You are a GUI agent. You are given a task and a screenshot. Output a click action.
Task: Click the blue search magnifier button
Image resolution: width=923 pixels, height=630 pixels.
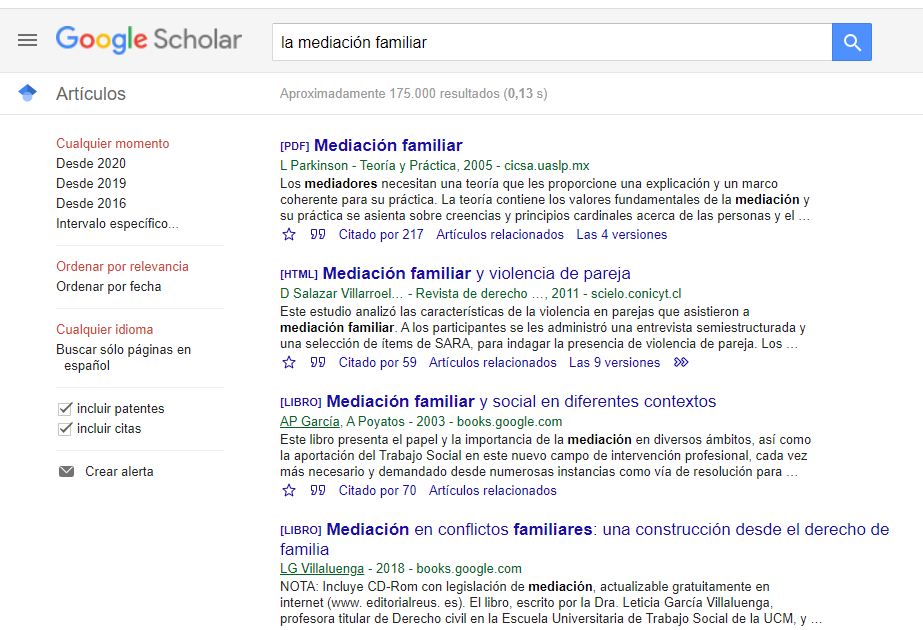(851, 41)
